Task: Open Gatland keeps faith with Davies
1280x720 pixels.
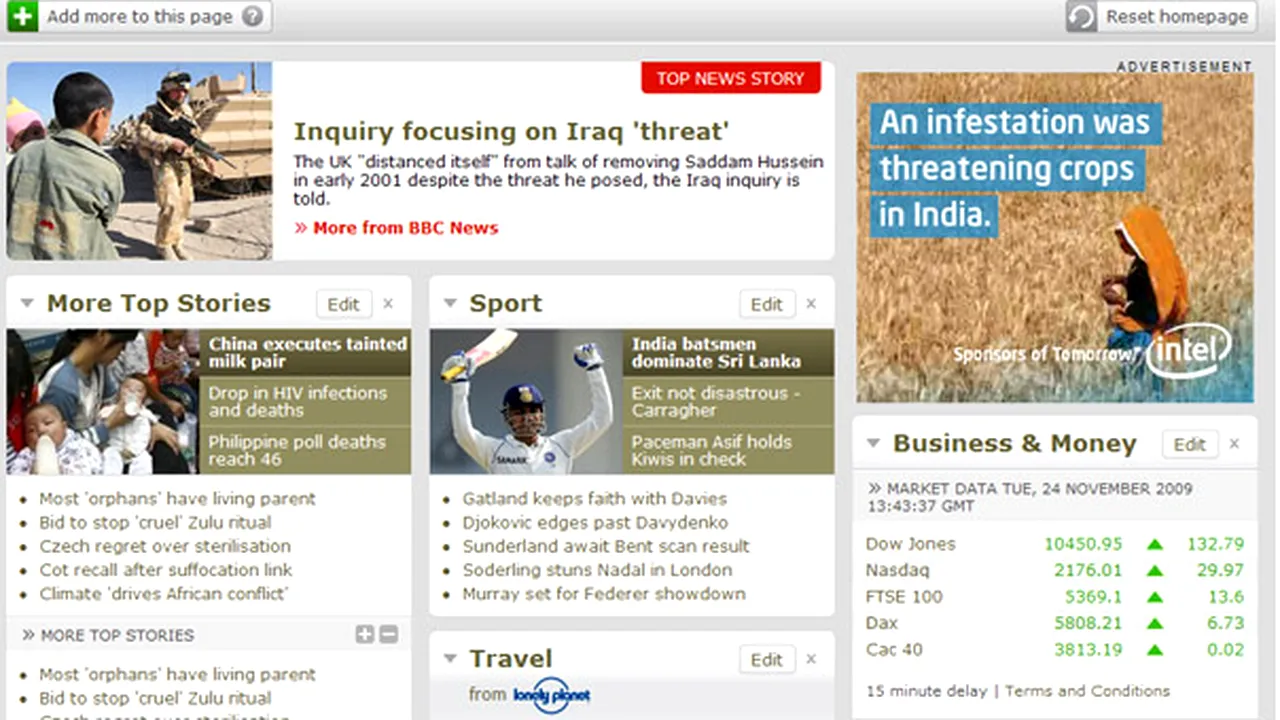Action: 594,498
